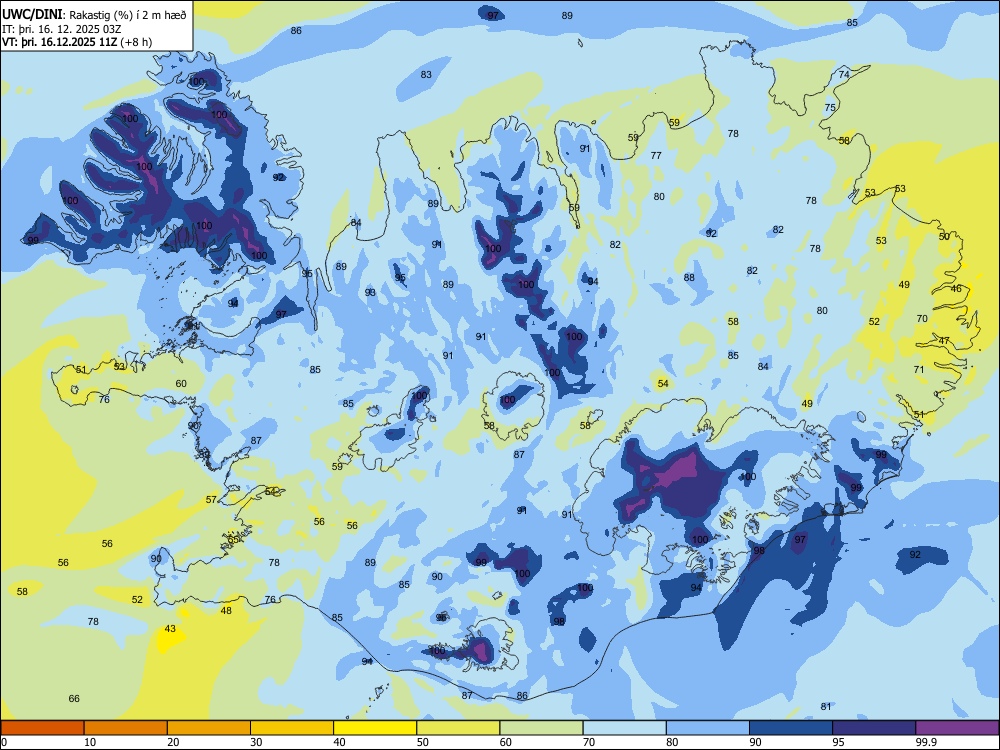This screenshot has height=750, width=1000.
Task: Click the humidity value '88' on the map
Action: coord(689,277)
